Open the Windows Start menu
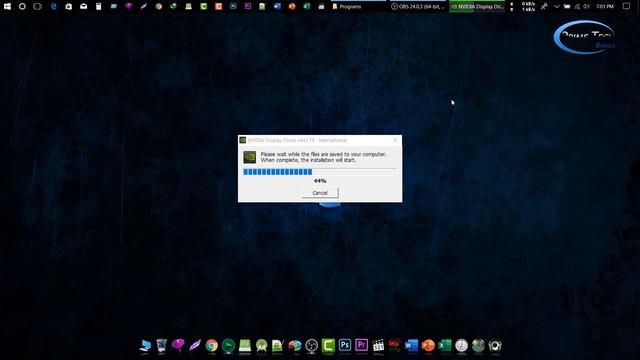640x360 pixels. pos(7,7)
